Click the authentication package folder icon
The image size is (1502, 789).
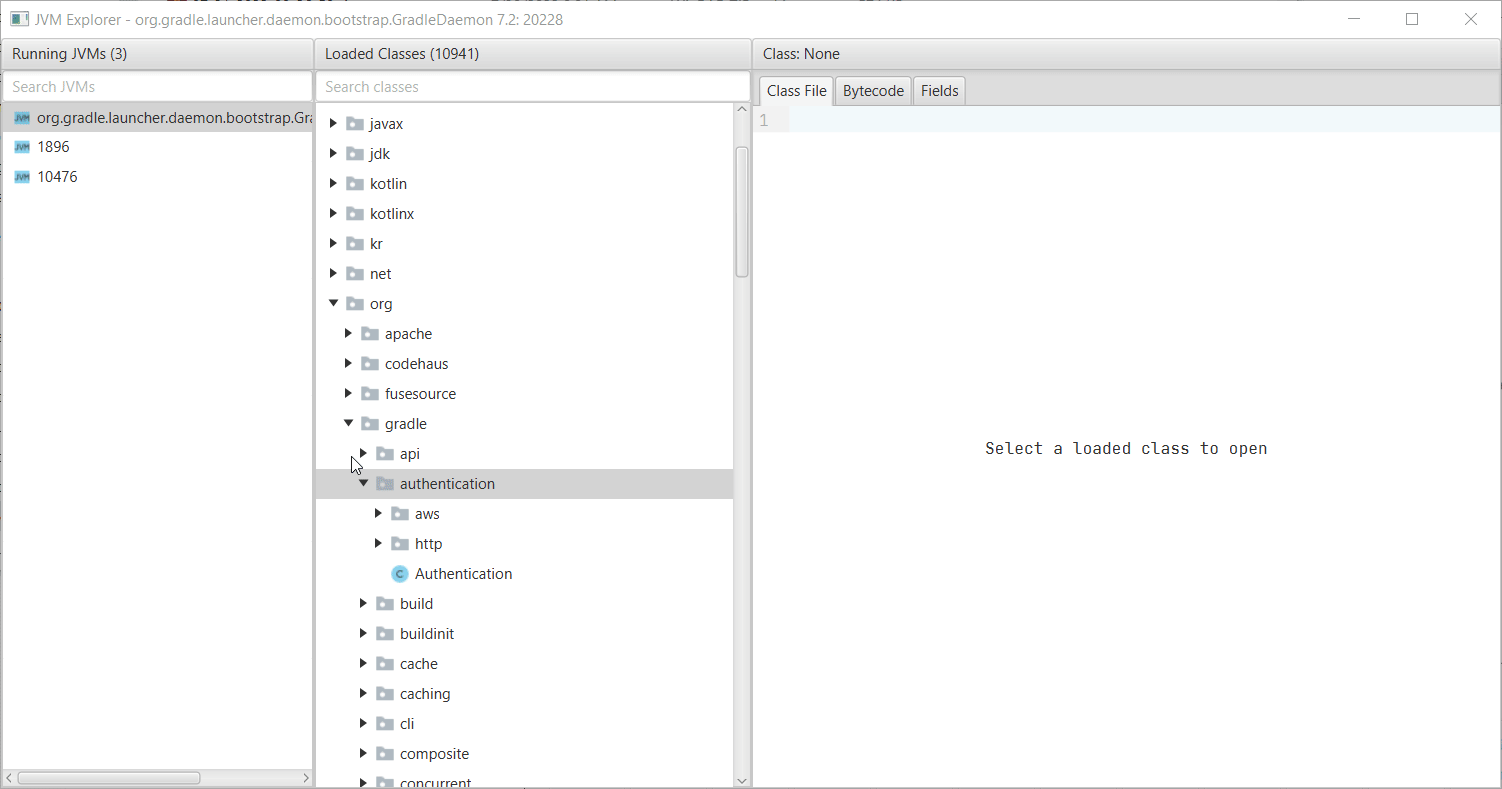[384, 484]
